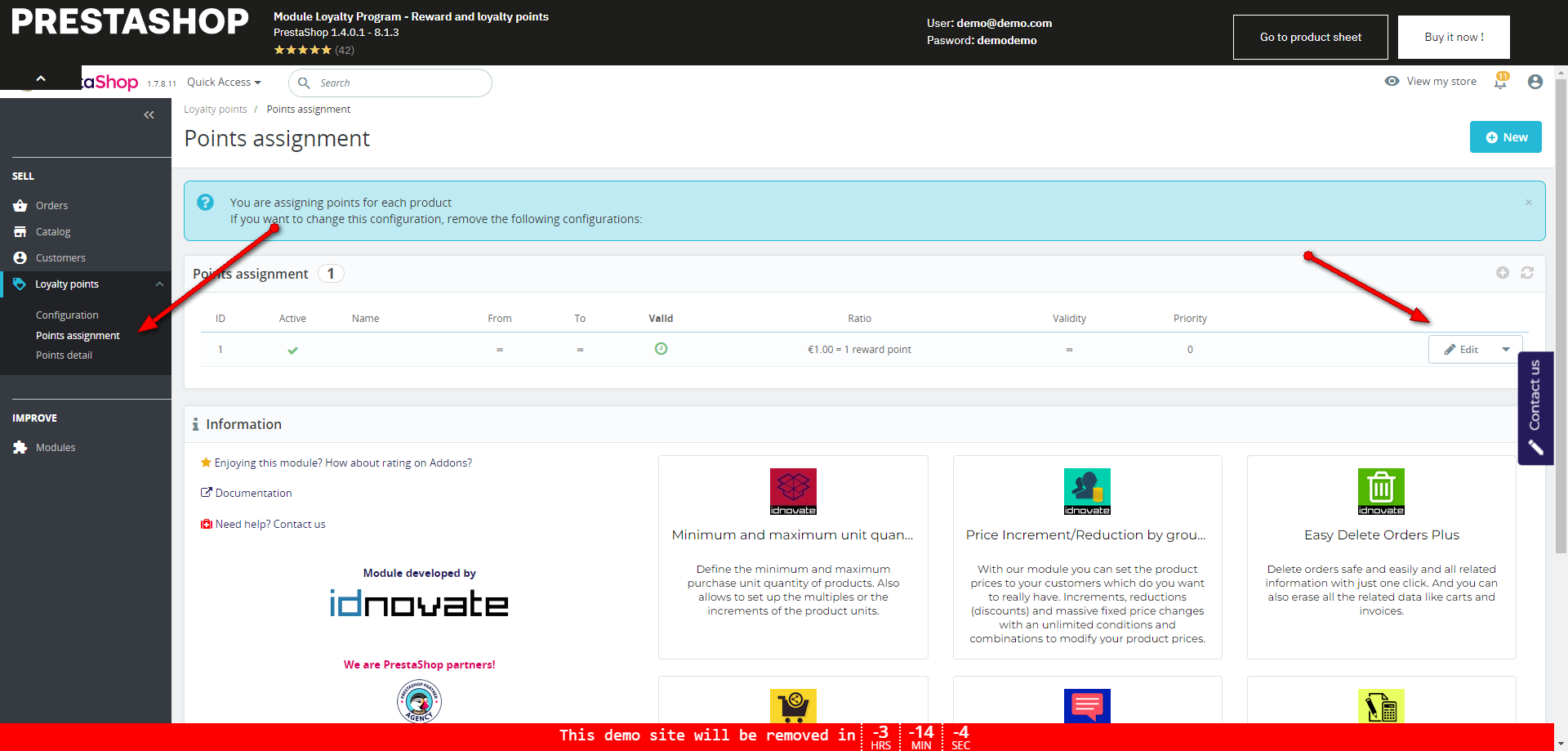The width and height of the screenshot is (1568, 751).
Task: Click the Validity column header
Action: (1069, 319)
